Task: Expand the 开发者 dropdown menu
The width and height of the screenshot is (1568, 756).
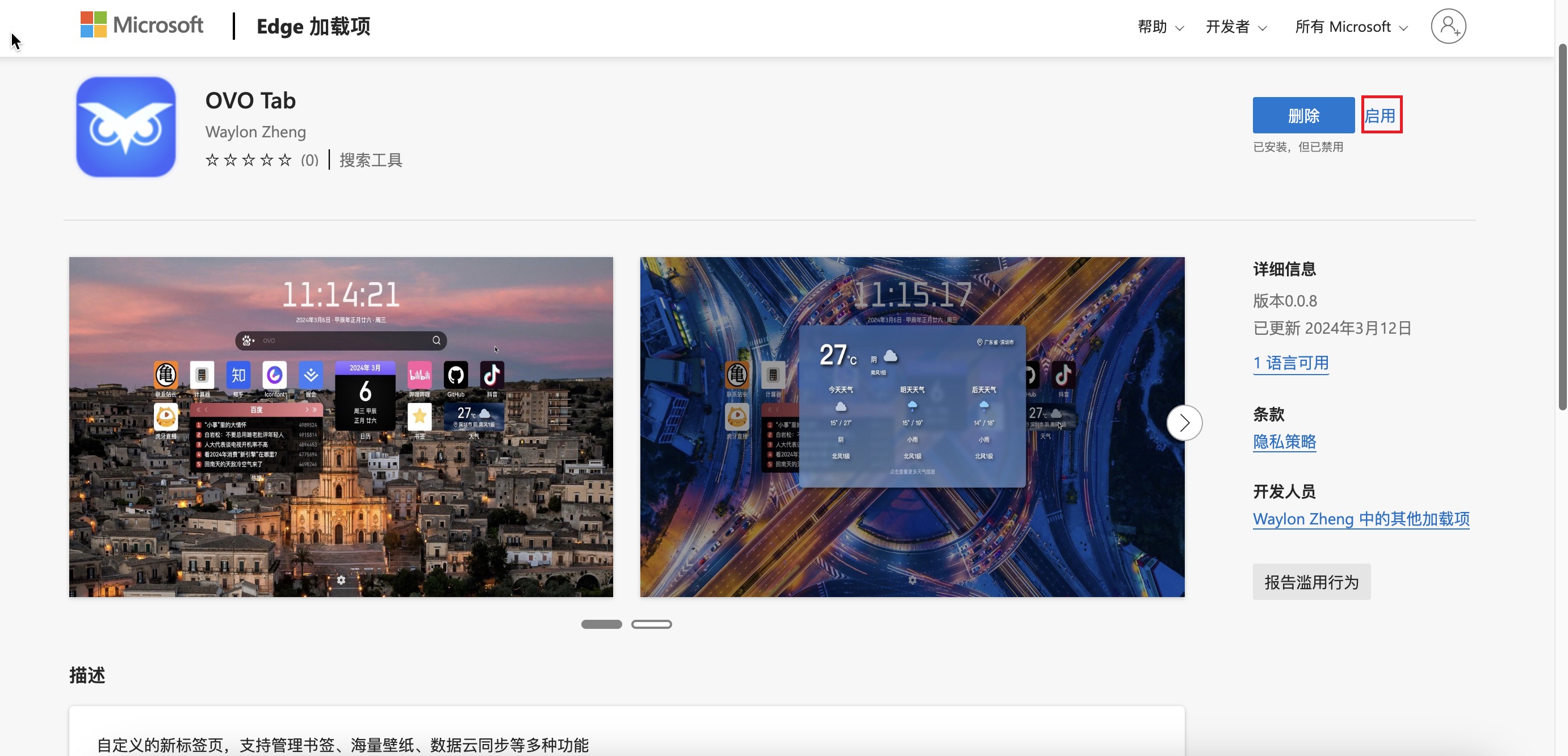Action: 1236,27
